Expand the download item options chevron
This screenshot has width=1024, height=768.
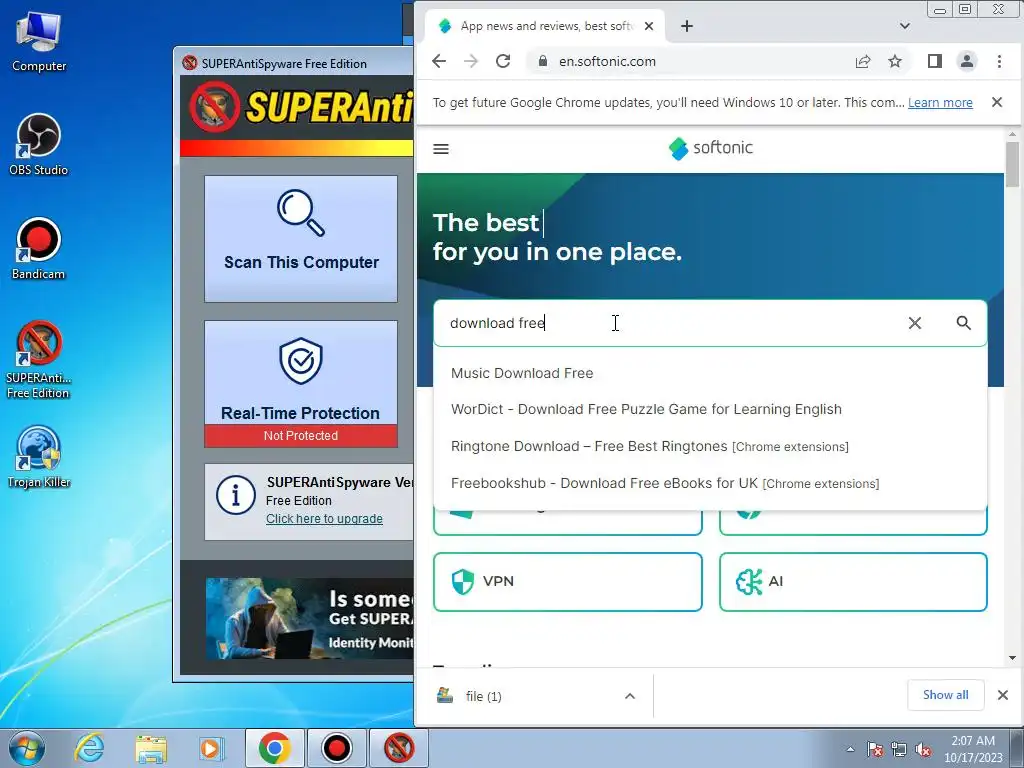click(630, 696)
